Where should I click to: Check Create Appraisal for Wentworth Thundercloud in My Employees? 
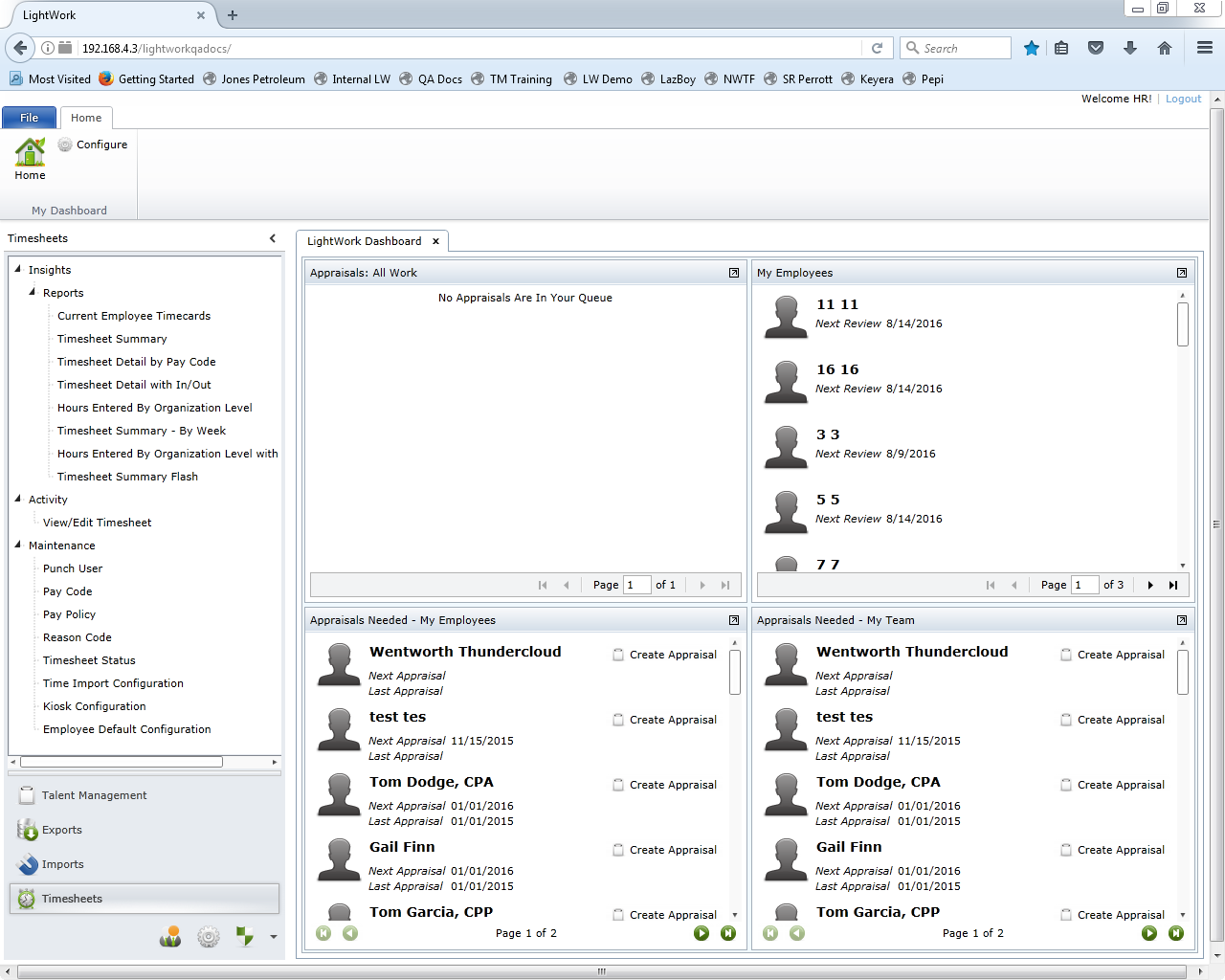click(618, 655)
